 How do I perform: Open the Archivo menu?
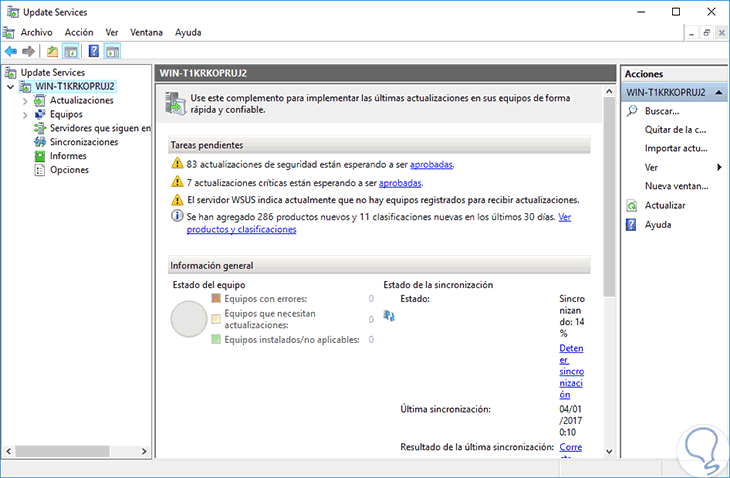tap(36, 32)
